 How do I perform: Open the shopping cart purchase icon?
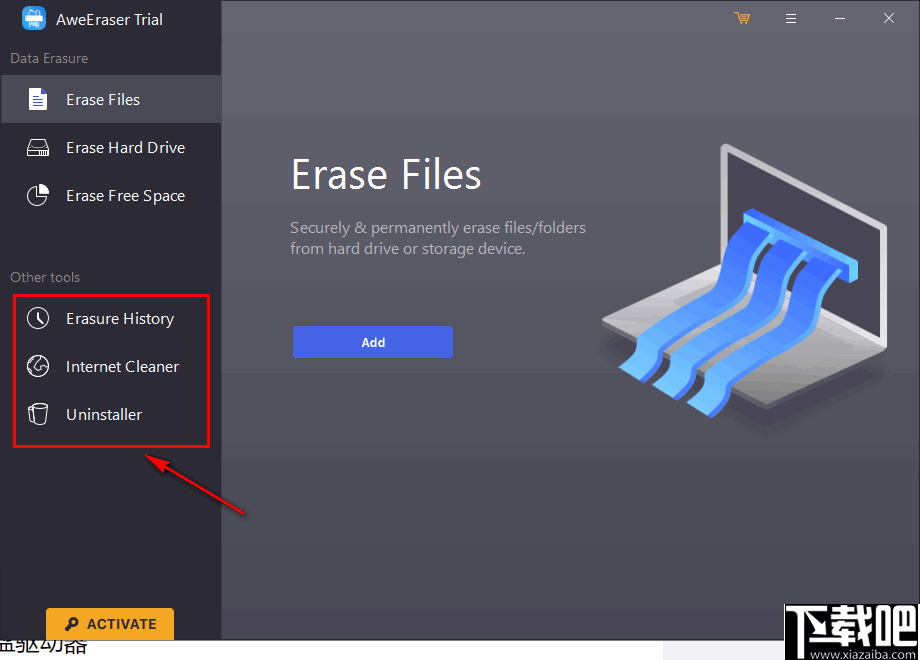(x=742, y=18)
